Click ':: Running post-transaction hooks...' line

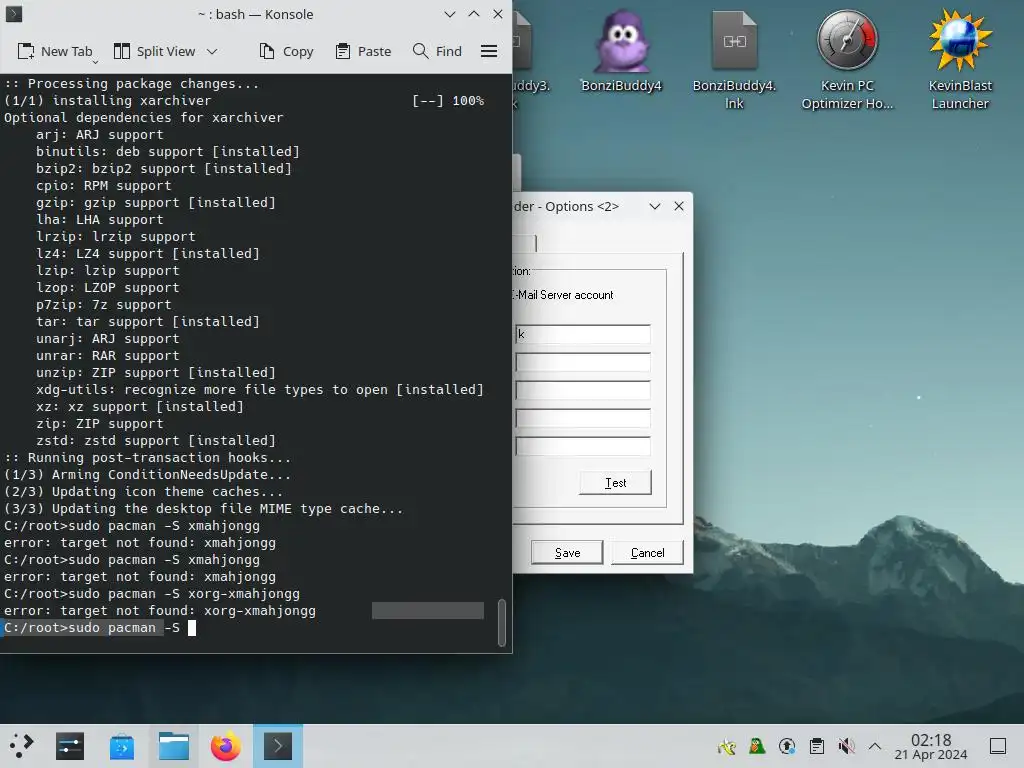(148, 458)
